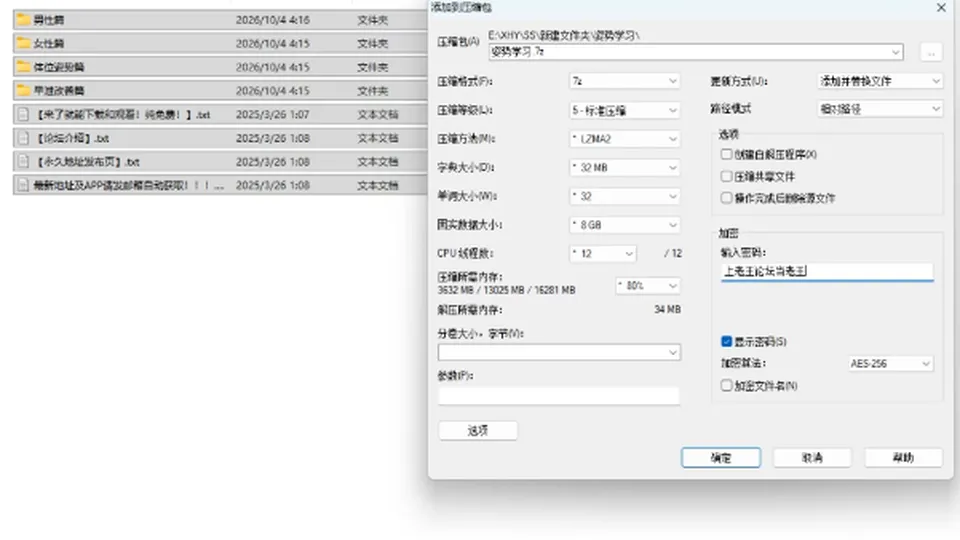
Task: Open update mode dropdown showing 添加并替换文件
Action: (880, 81)
